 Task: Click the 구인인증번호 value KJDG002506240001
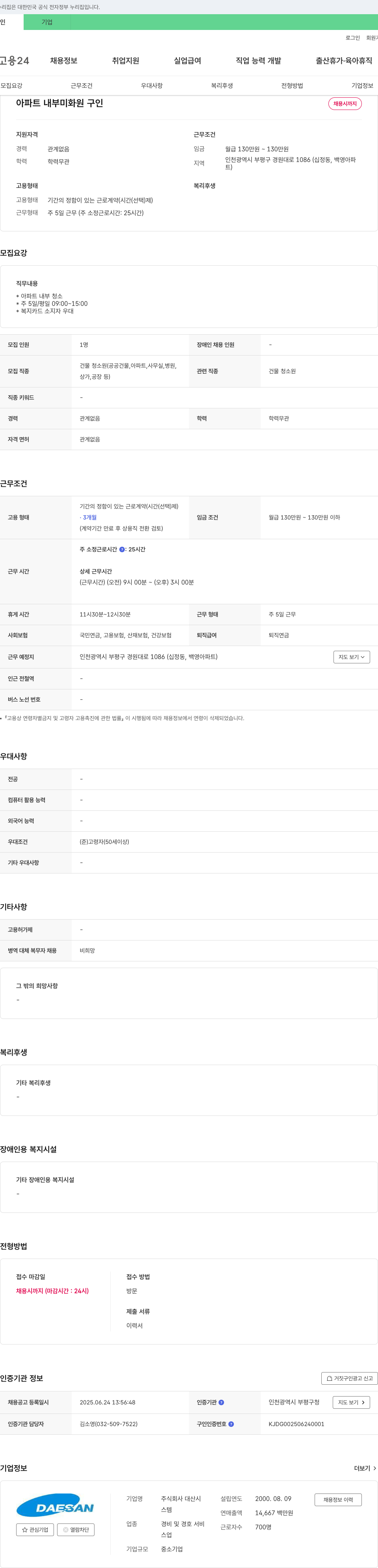[x=296, y=1425]
